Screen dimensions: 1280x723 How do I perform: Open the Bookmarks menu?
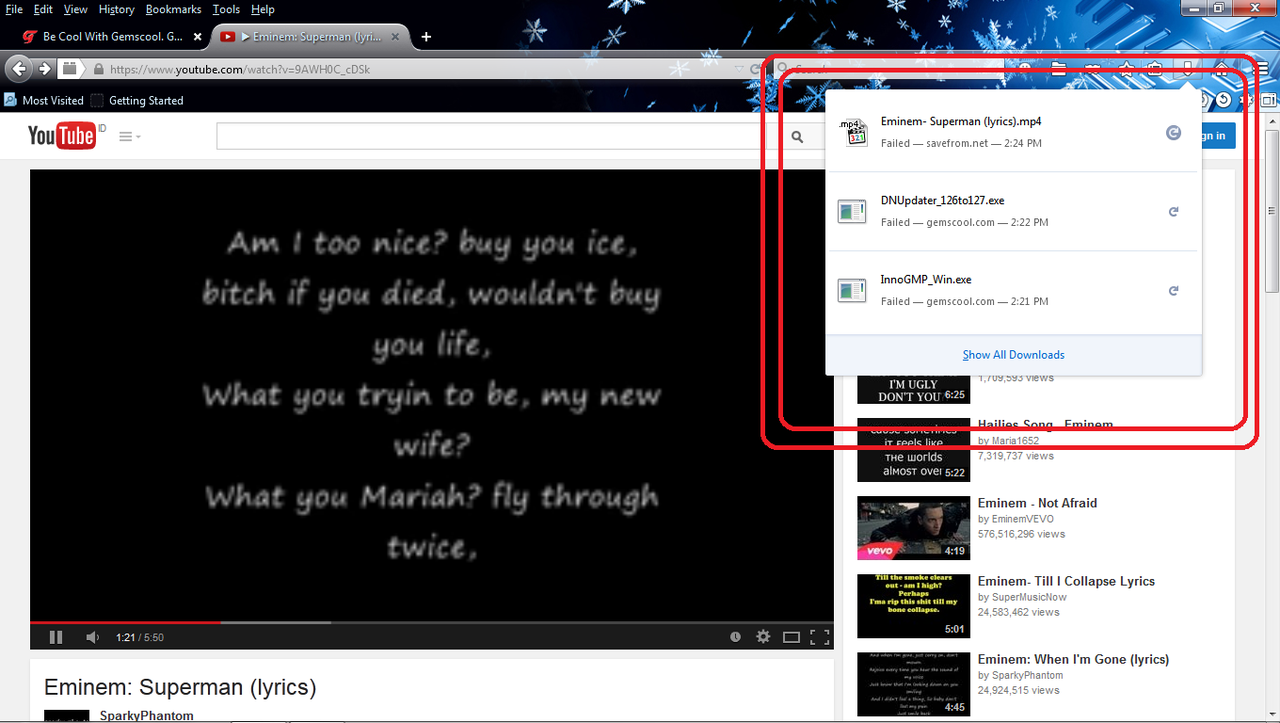pyautogui.click(x=173, y=9)
